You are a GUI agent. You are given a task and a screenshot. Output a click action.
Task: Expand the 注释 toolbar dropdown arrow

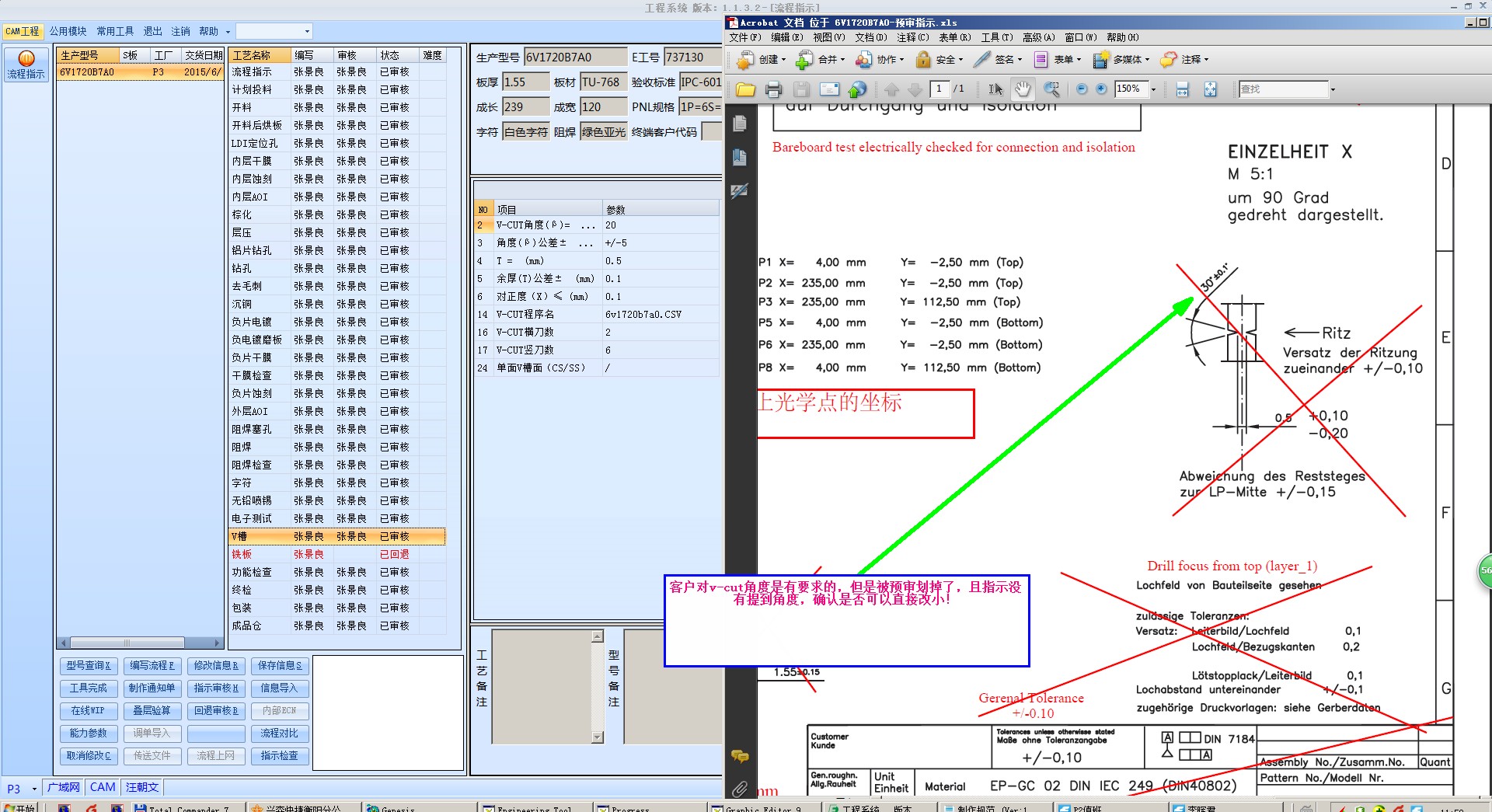[x=1206, y=60]
